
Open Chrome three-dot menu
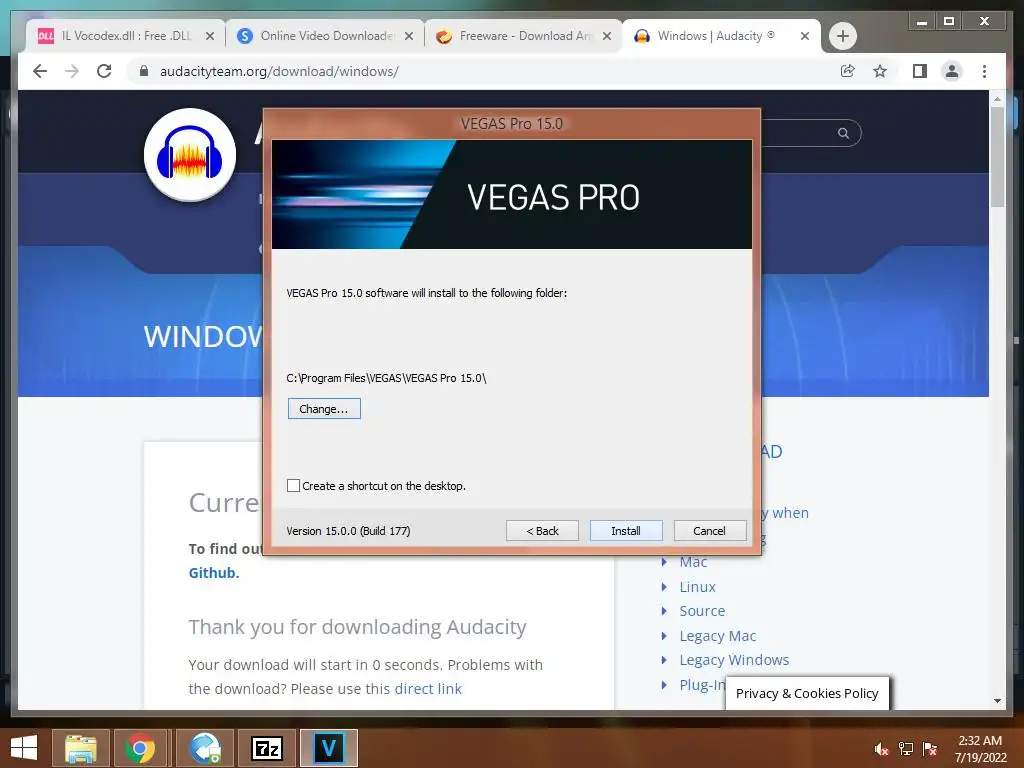(x=985, y=71)
